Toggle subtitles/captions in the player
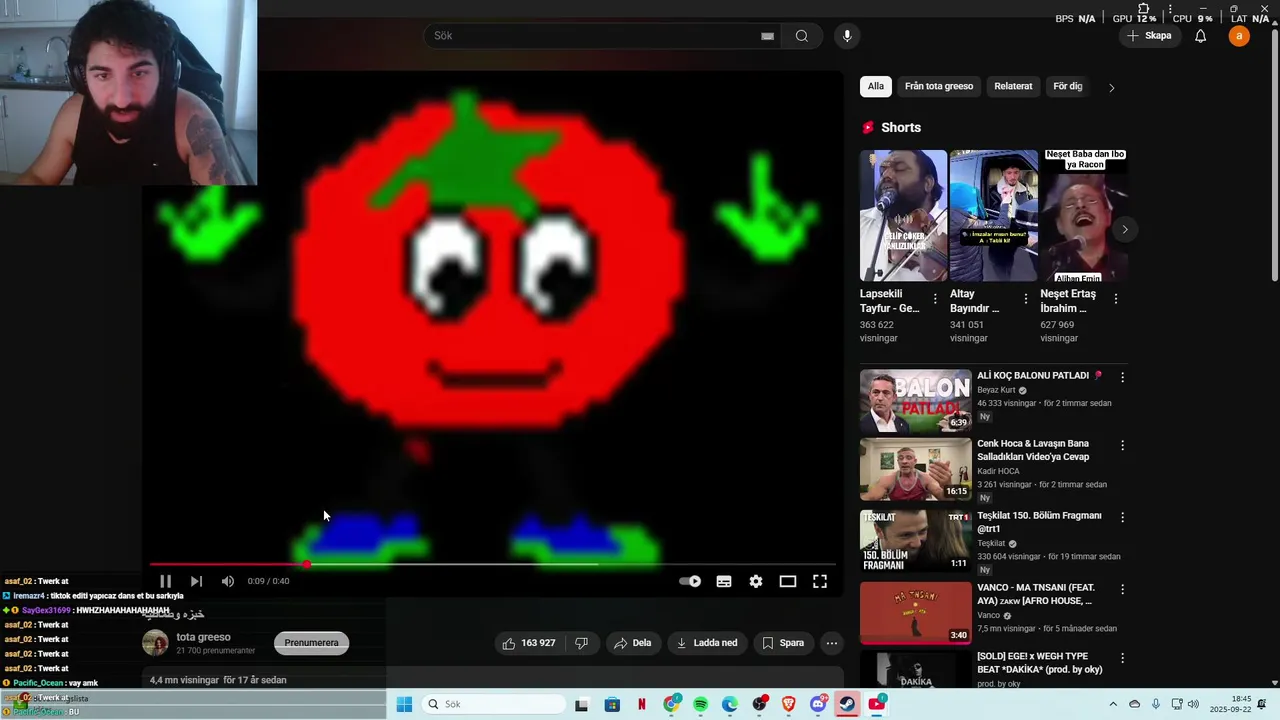This screenshot has width=1280, height=720. tap(724, 581)
